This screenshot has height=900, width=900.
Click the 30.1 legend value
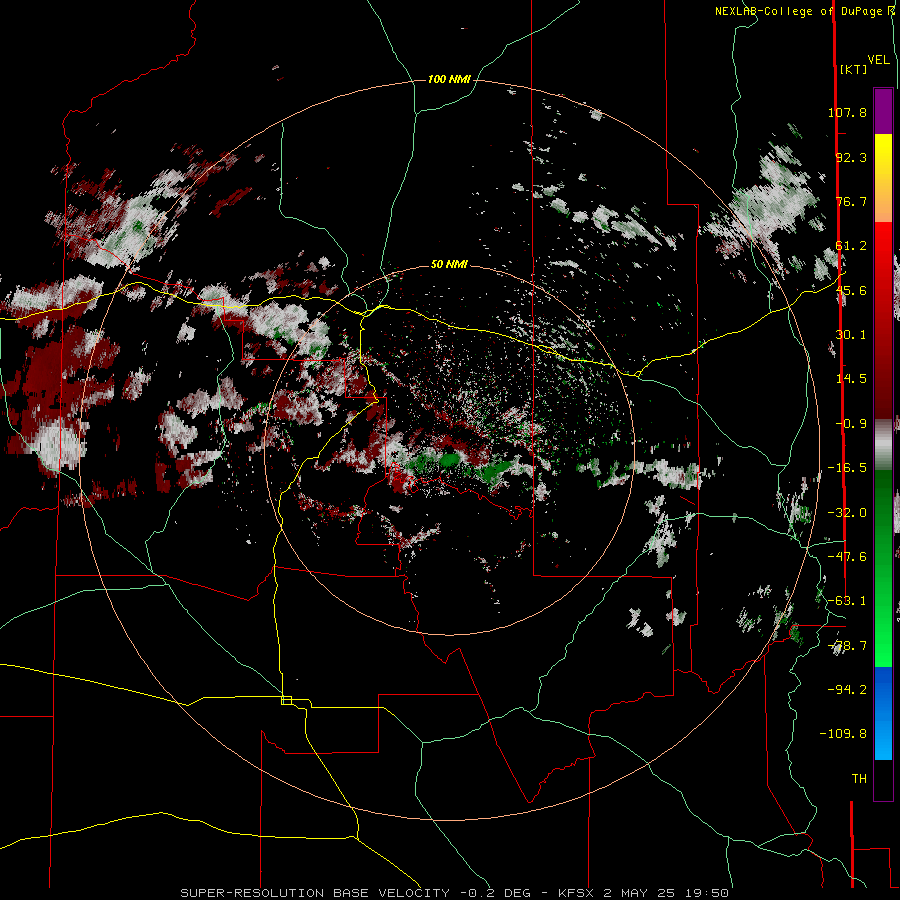click(x=851, y=335)
